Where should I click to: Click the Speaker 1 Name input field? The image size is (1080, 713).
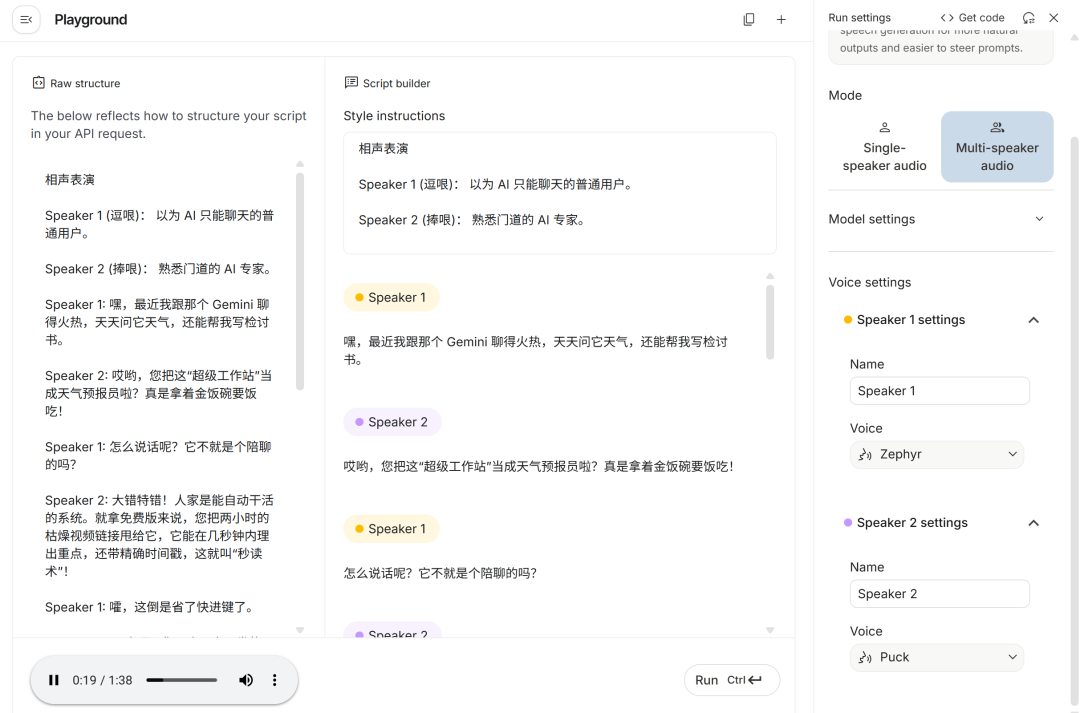tap(939, 391)
